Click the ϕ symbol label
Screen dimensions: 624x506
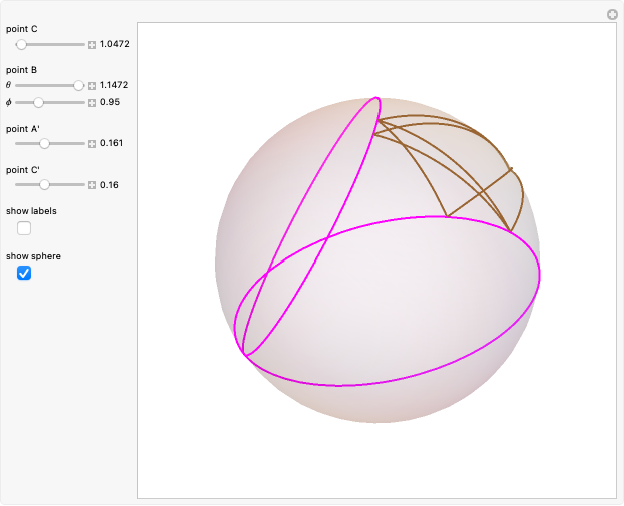pos(8,103)
